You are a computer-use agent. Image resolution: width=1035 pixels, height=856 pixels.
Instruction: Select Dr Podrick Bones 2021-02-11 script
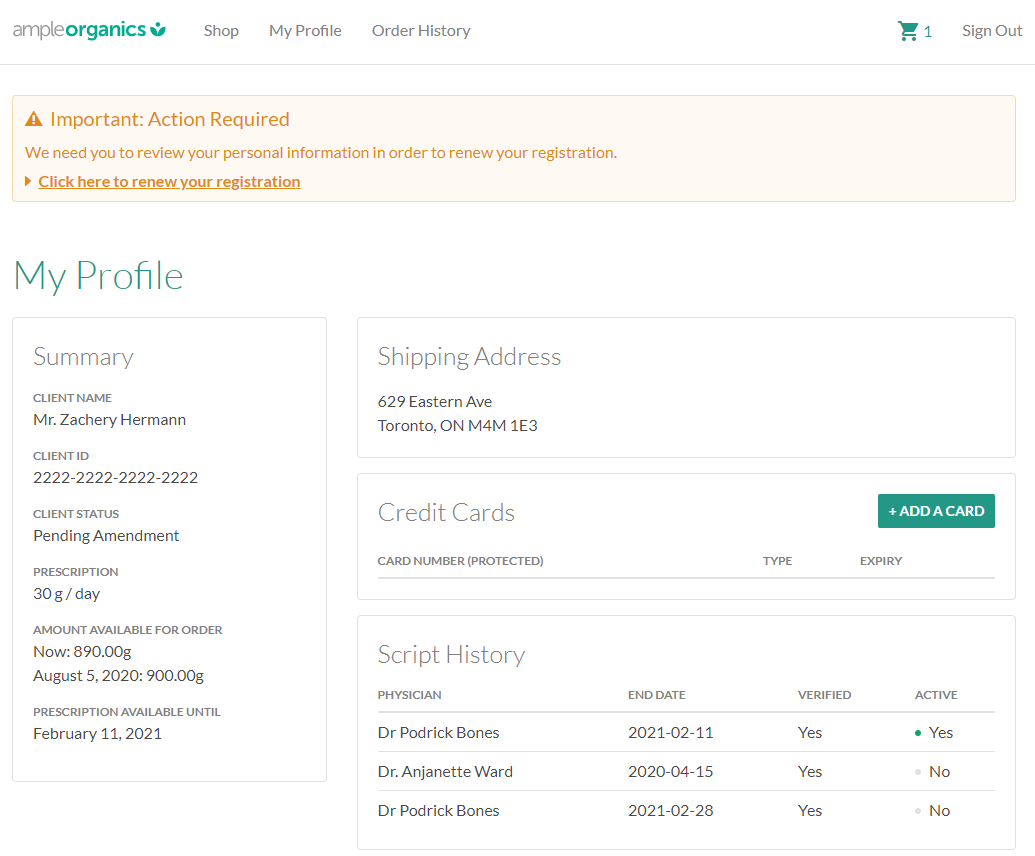coord(438,733)
